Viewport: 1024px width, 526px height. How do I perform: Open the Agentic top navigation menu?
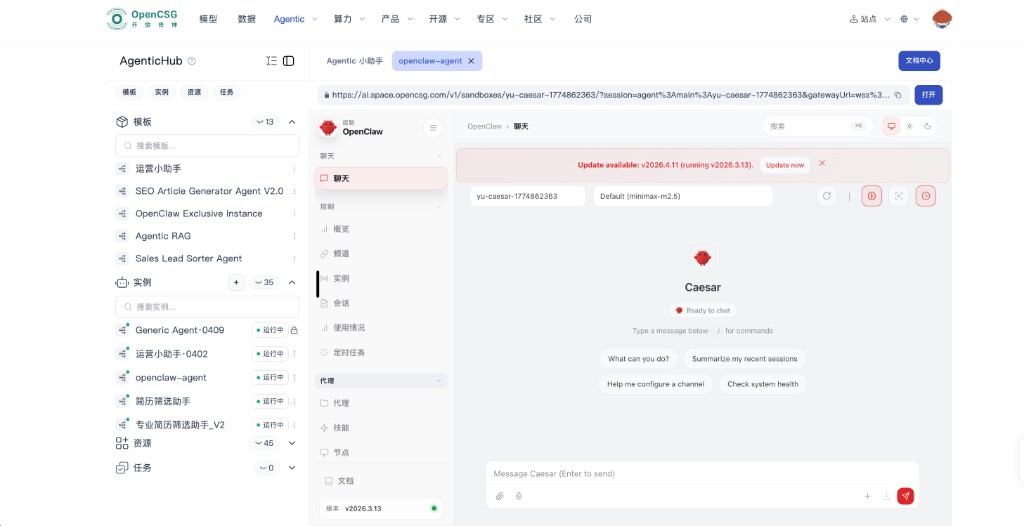coord(295,19)
